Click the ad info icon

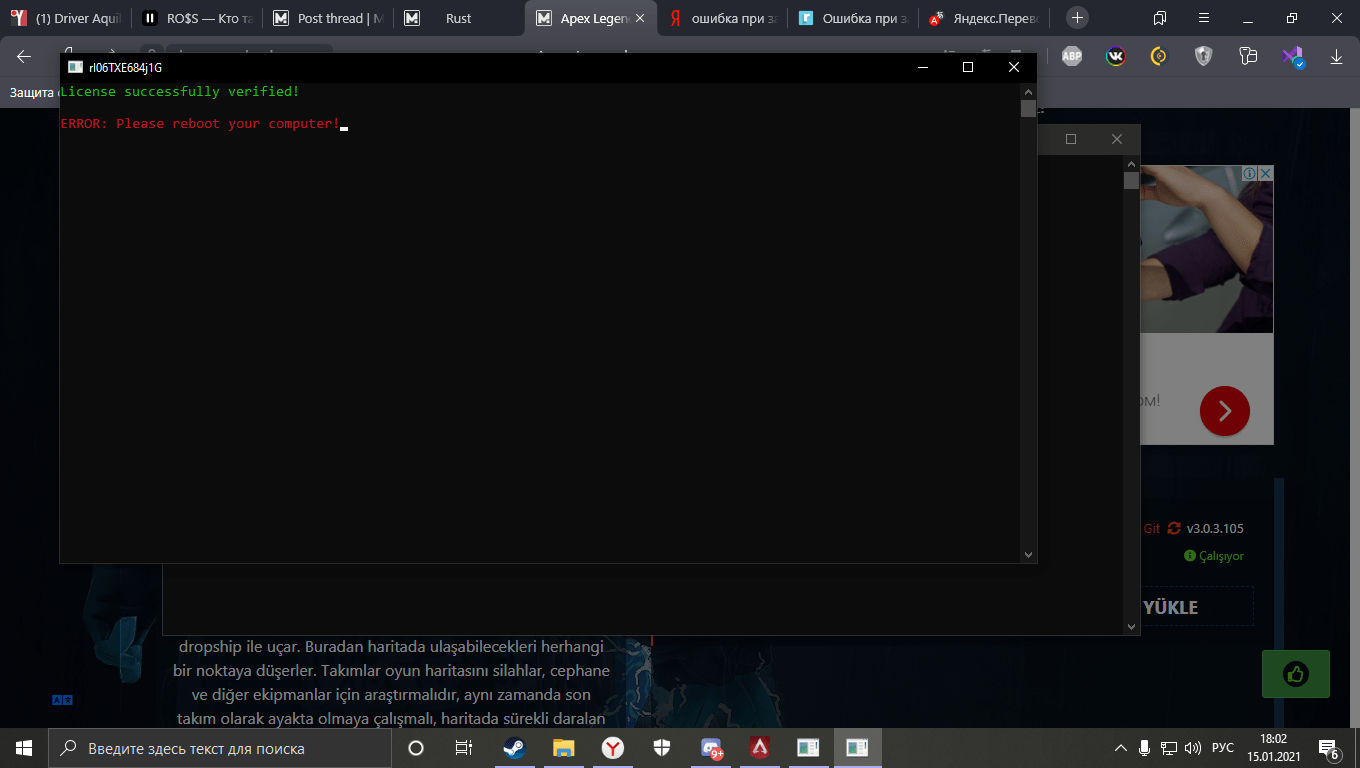pos(1249,173)
